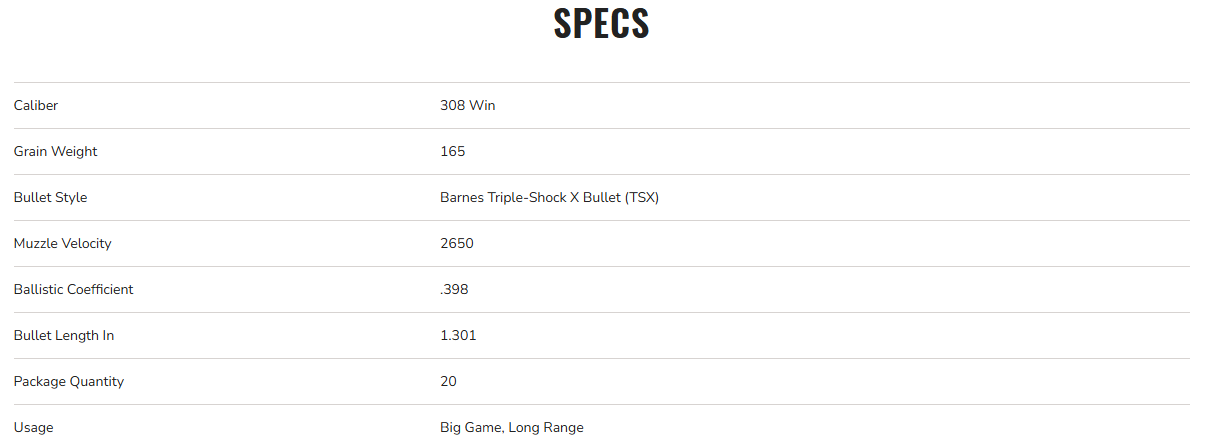Select the Package Quantity label

tap(69, 381)
